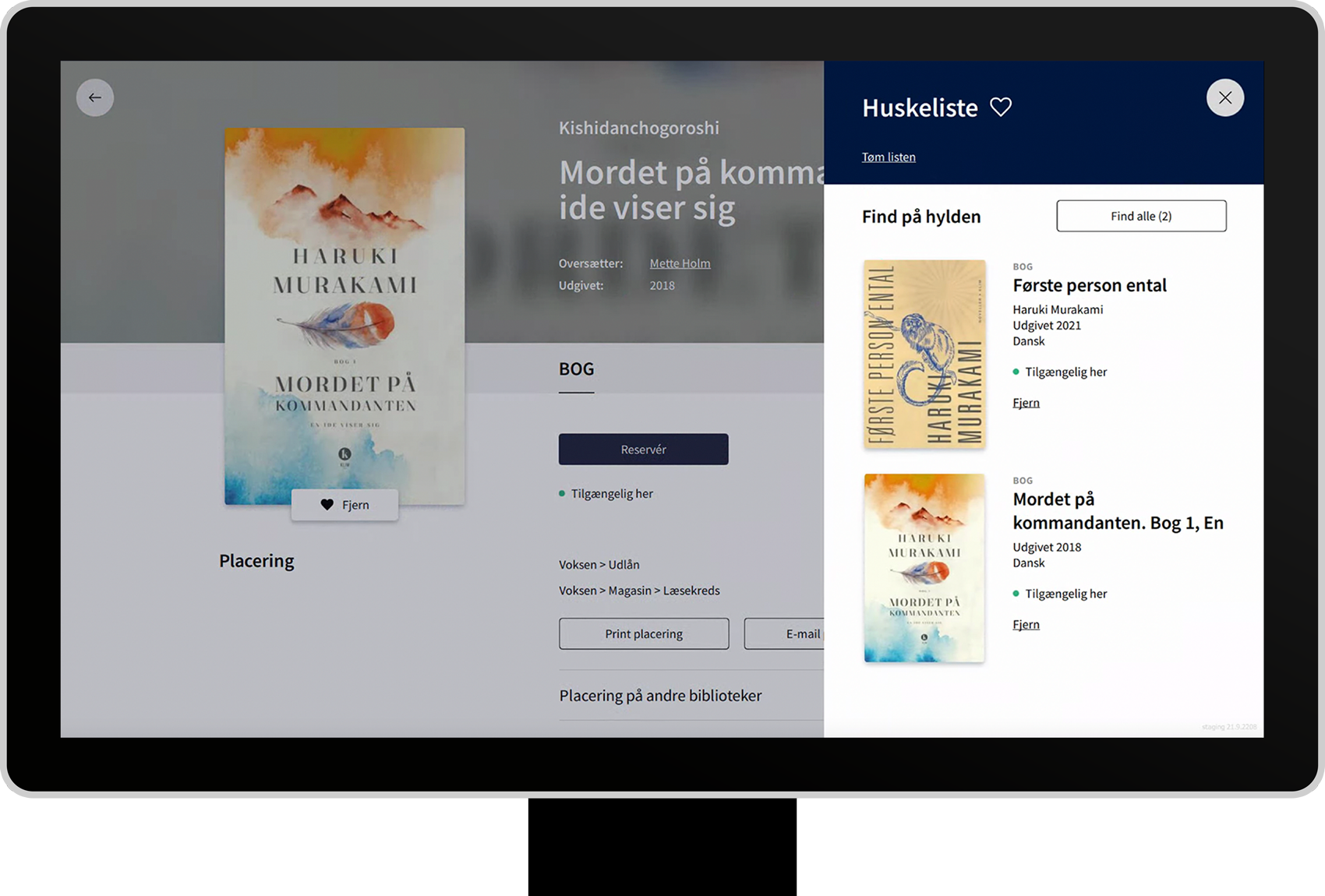Close the Huskeliste panel
The height and width of the screenshot is (896, 1325).
(x=1225, y=97)
